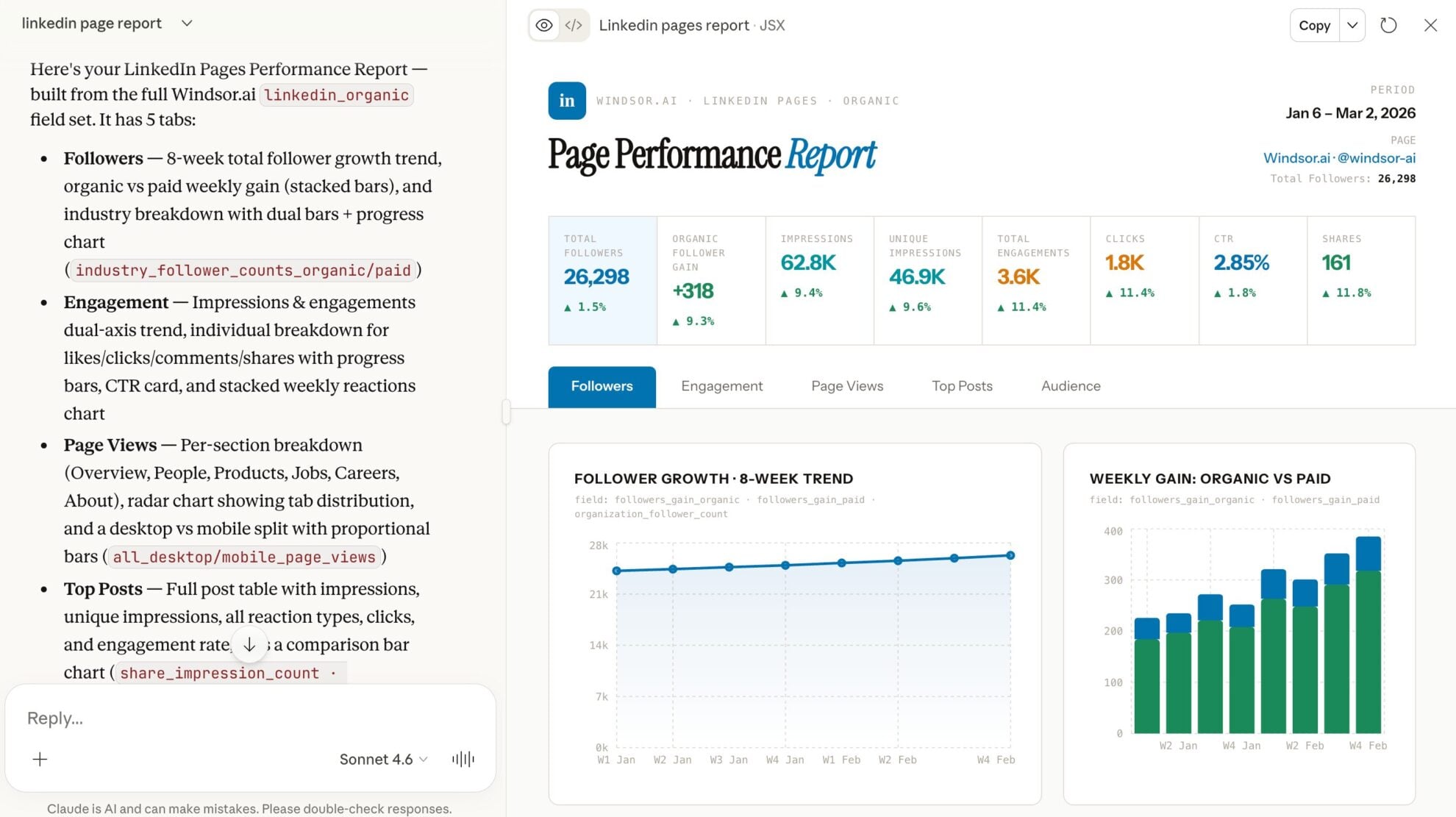The height and width of the screenshot is (817, 1456).
Task: Expand the linkedin page report title menu
Action: [x=186, y=23]
